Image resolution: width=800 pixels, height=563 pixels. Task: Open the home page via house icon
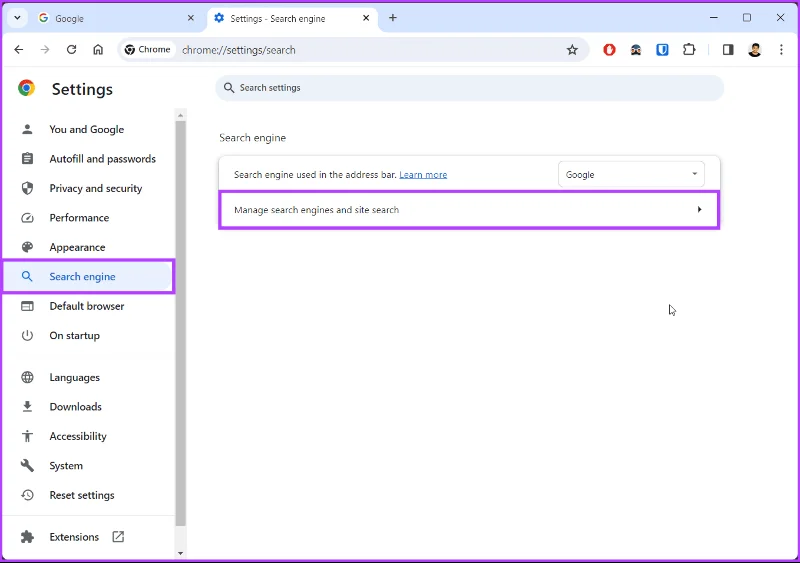(x=98, y=50)
